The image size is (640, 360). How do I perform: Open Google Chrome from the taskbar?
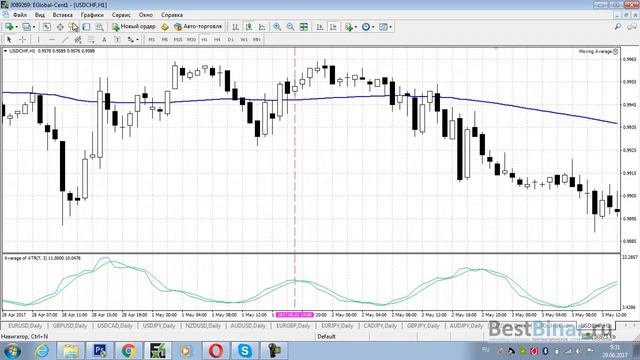pos(129,351)
